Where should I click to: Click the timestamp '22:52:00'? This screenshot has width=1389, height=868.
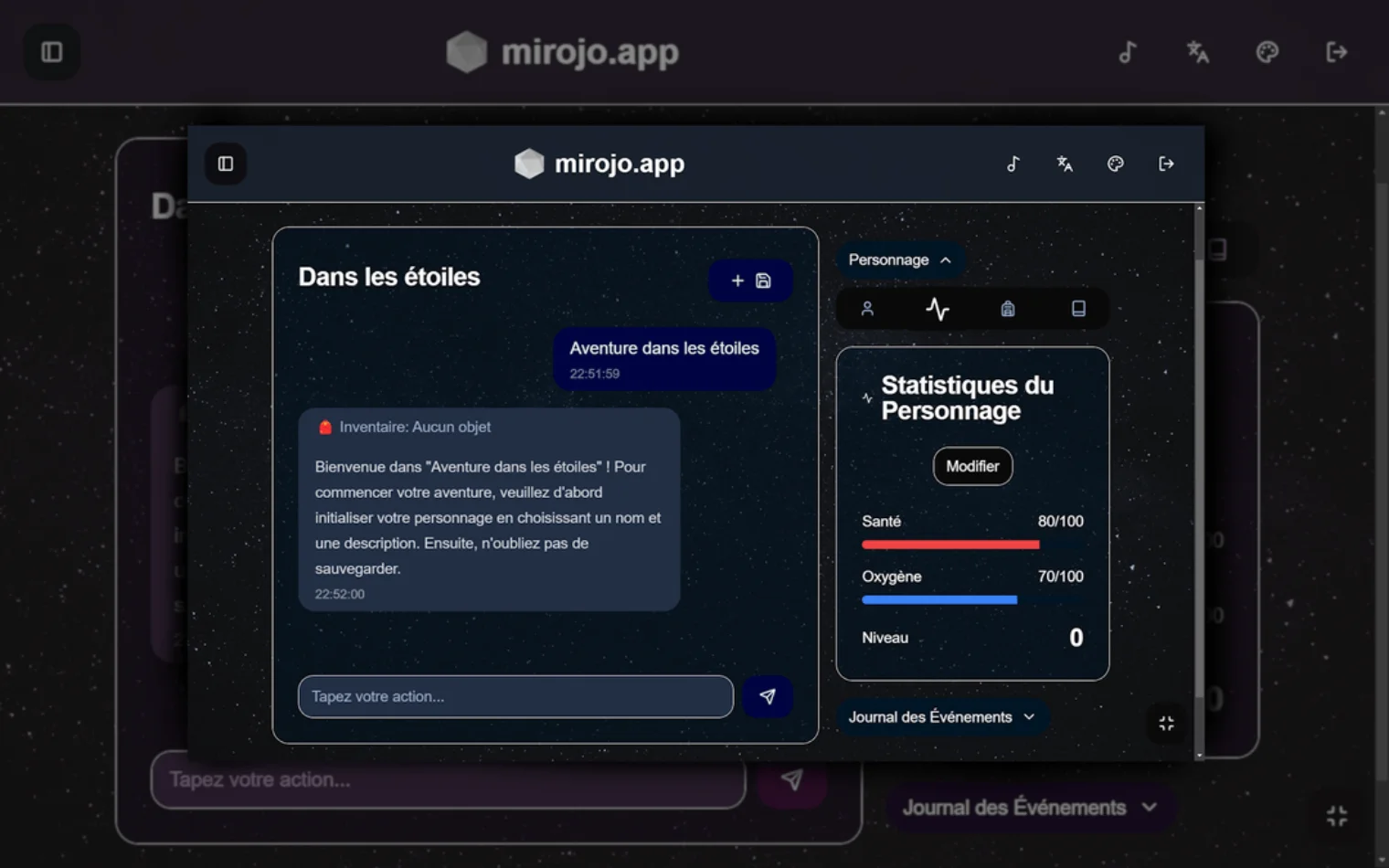coord(340,594)
